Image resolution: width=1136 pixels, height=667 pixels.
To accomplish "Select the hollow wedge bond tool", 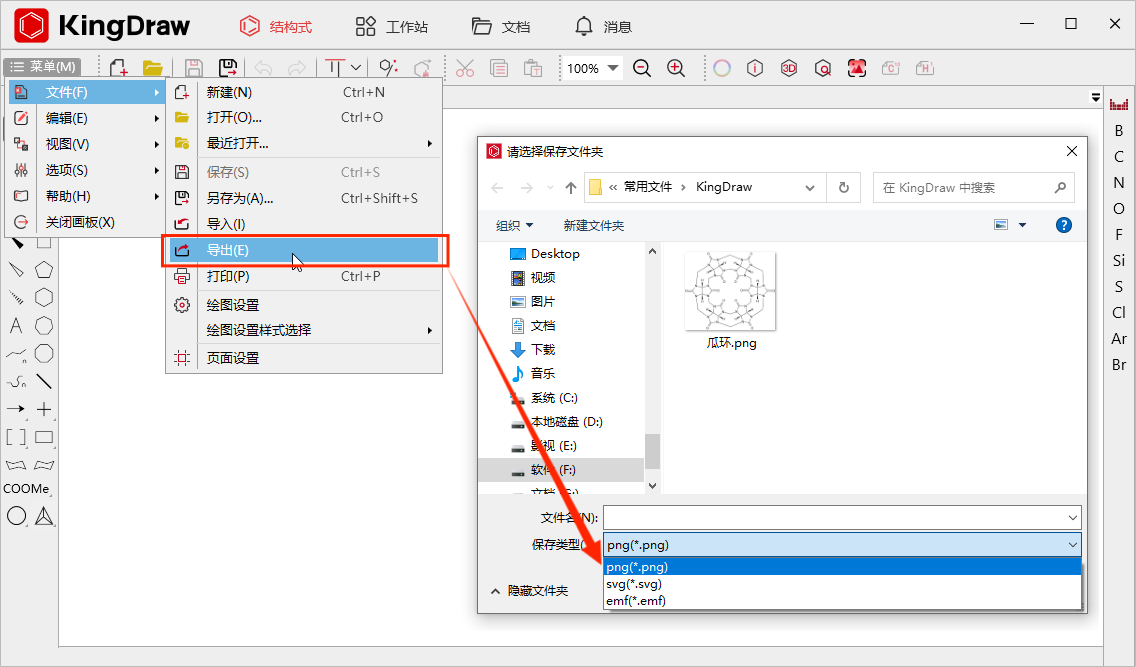I will pos(16,269).
